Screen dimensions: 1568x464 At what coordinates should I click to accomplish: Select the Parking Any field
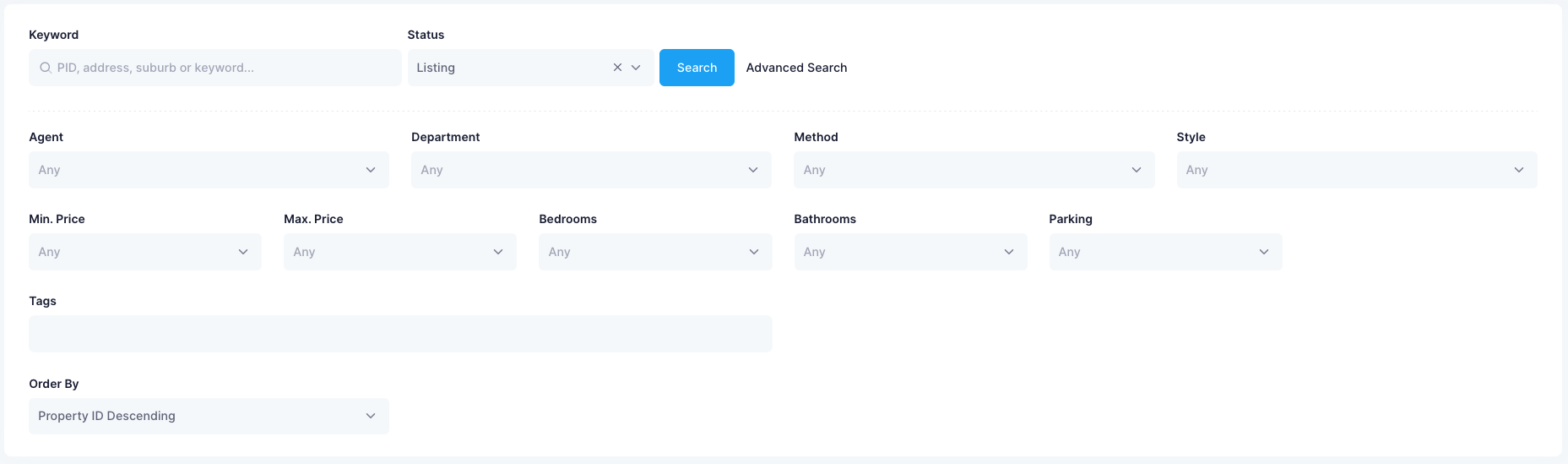pyautogui.click(x=1165, y=252)
